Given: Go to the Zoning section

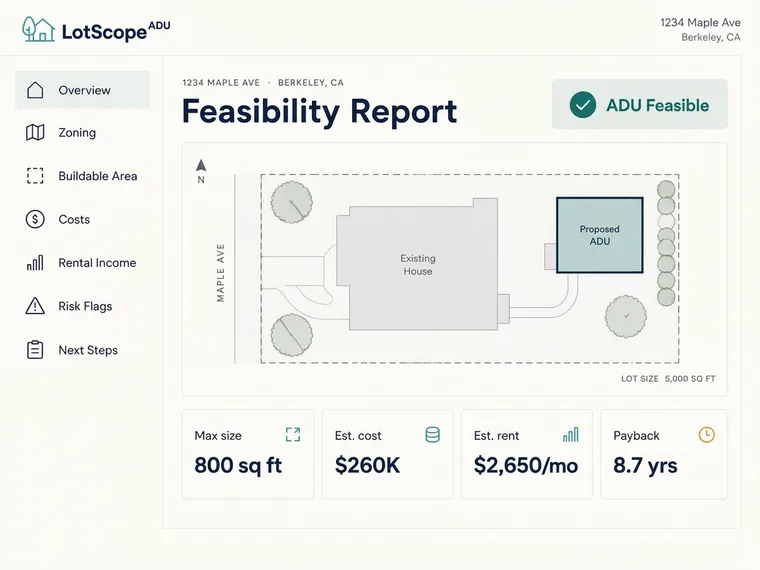Looking at the screenshot, I should pos(82,132).
